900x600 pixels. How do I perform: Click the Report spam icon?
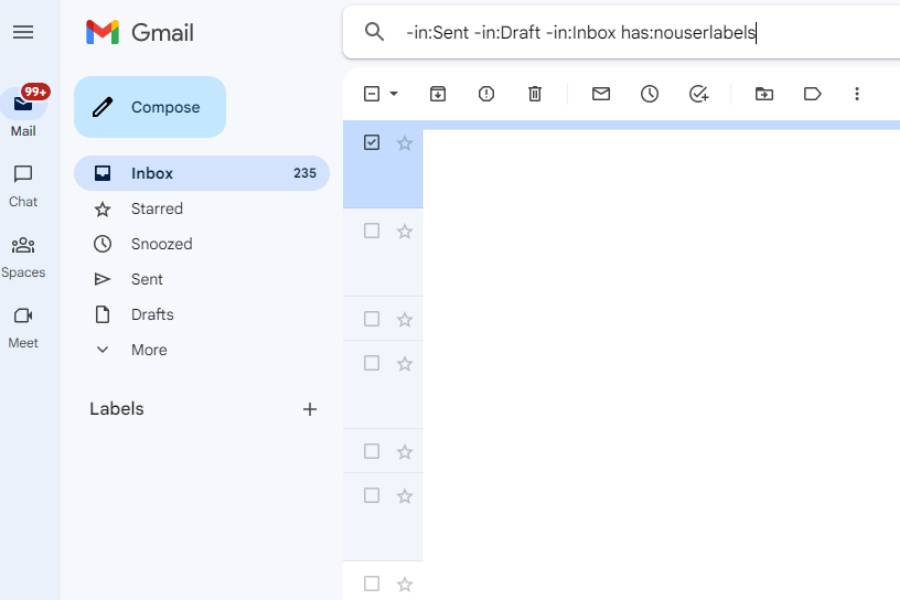tap(486, 94)
